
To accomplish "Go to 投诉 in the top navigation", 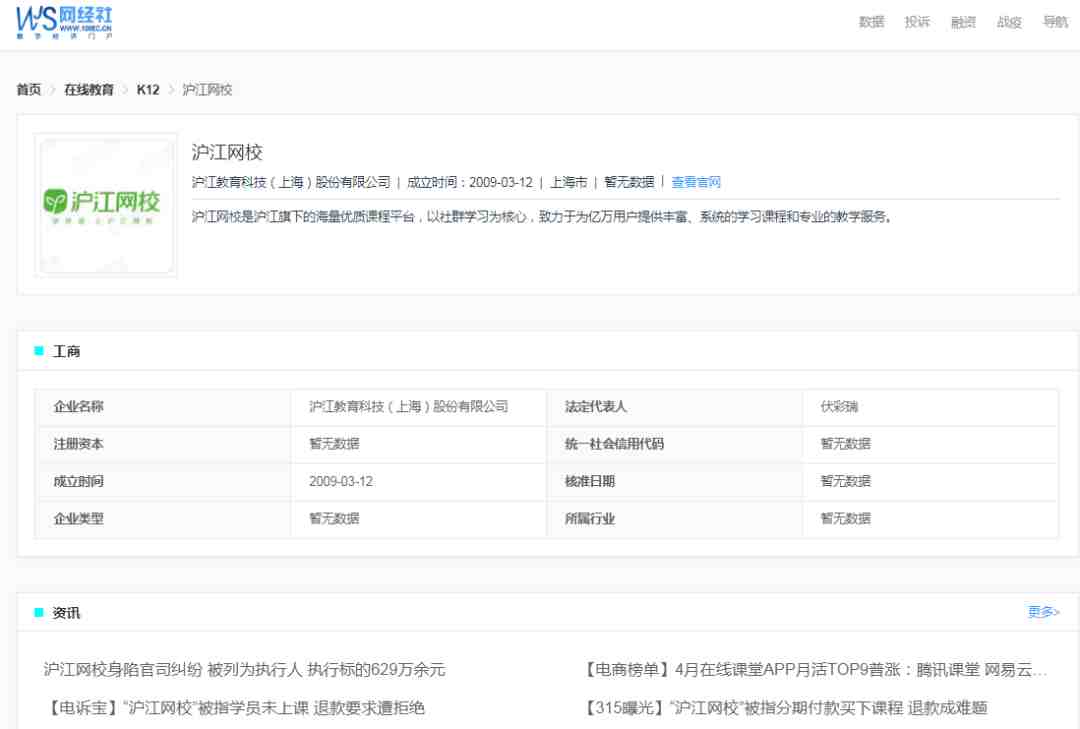I will point(917,22).
